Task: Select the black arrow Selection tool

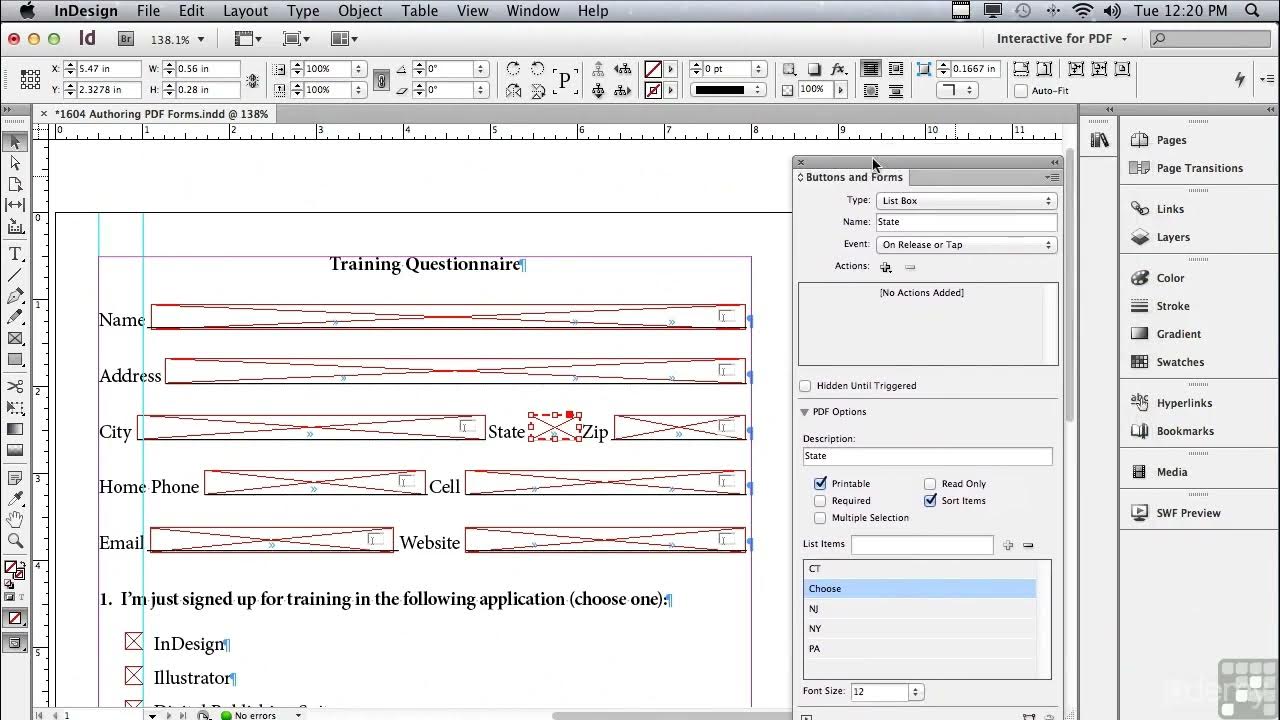Action: coord(15,142)
